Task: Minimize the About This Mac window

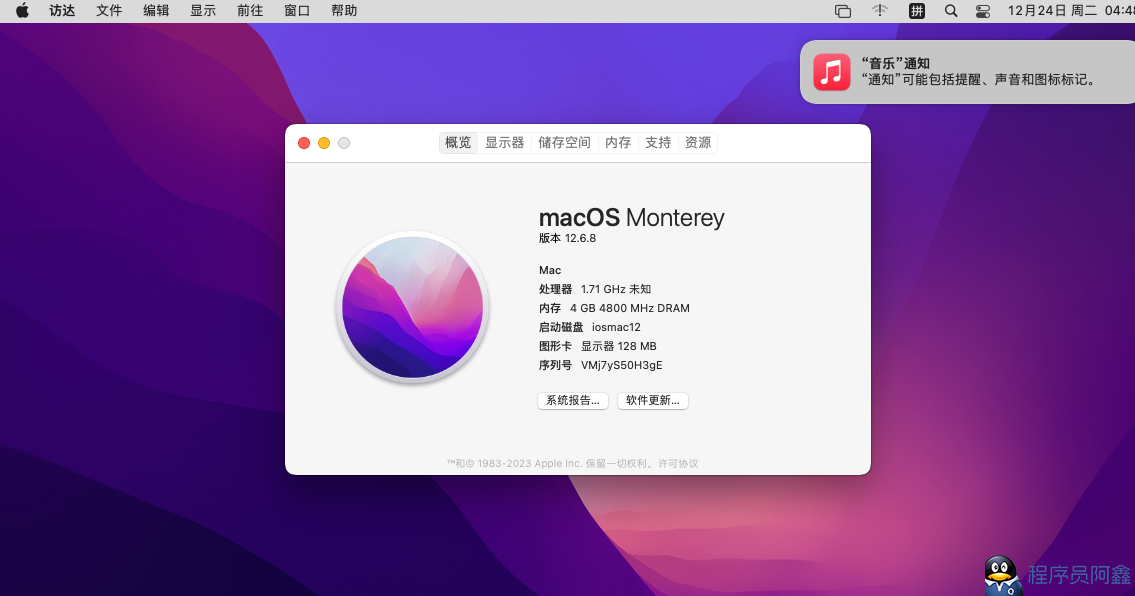Action: tap(324, 143)
